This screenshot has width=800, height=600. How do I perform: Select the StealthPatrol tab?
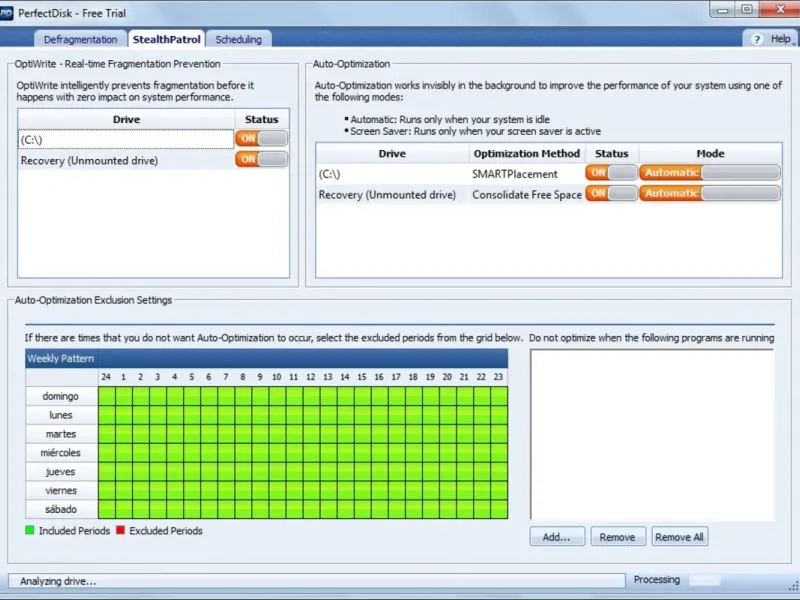166,39
